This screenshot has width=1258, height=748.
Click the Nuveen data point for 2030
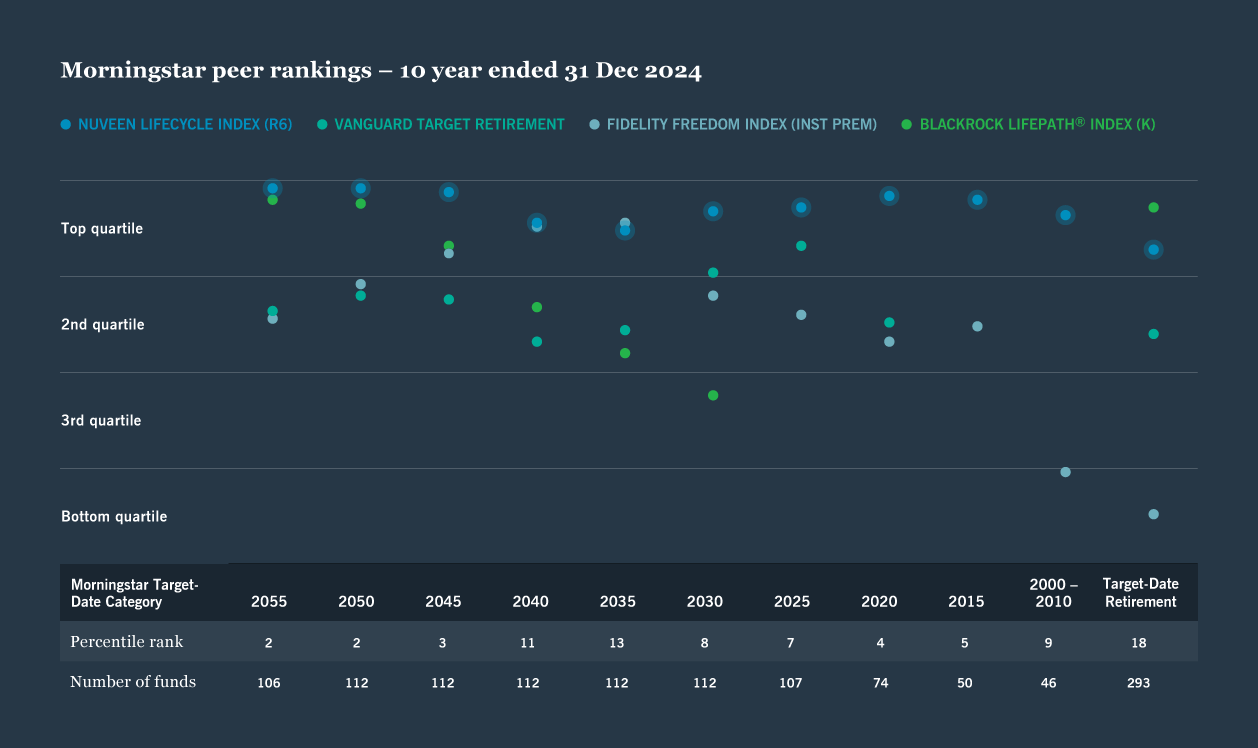point(713,211)
